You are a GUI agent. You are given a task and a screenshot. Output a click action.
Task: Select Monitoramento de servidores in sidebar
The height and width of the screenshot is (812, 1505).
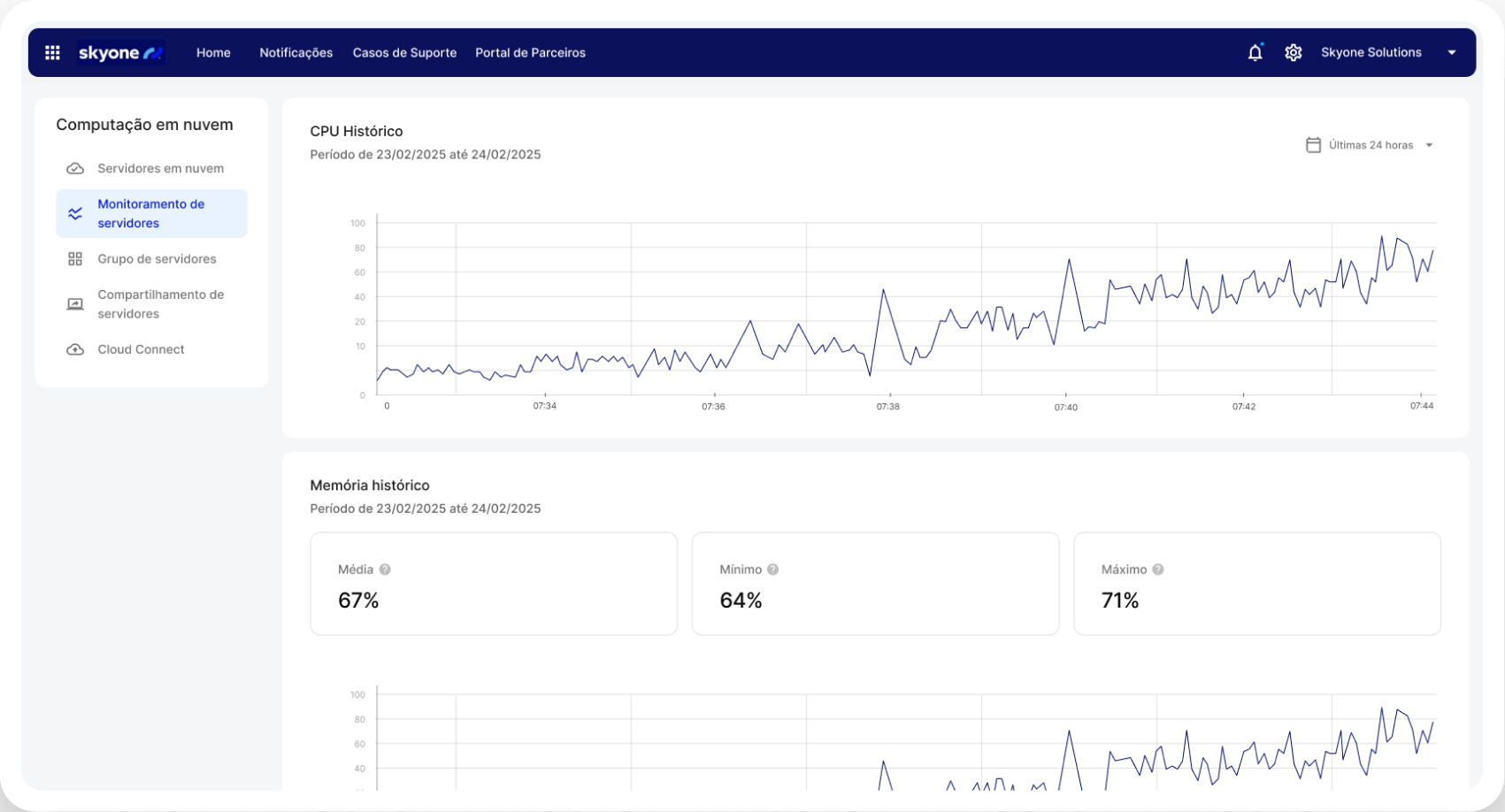coord(151,213)
